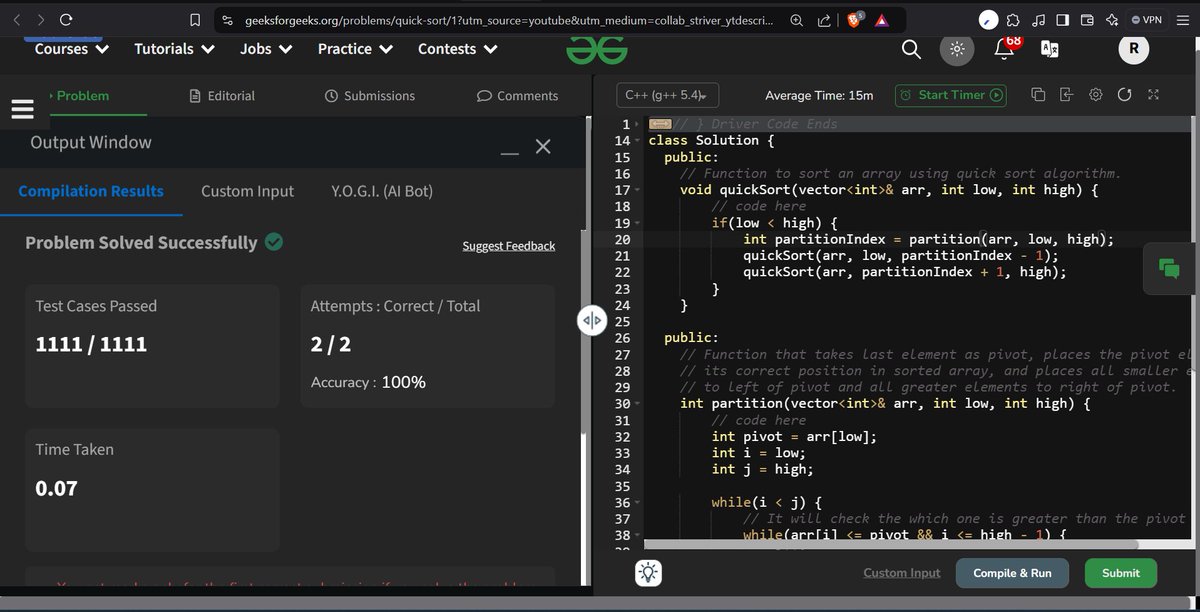Reset the code with the refresh icon
The width and height of the screenshot is (1200, 612).
1124,95
